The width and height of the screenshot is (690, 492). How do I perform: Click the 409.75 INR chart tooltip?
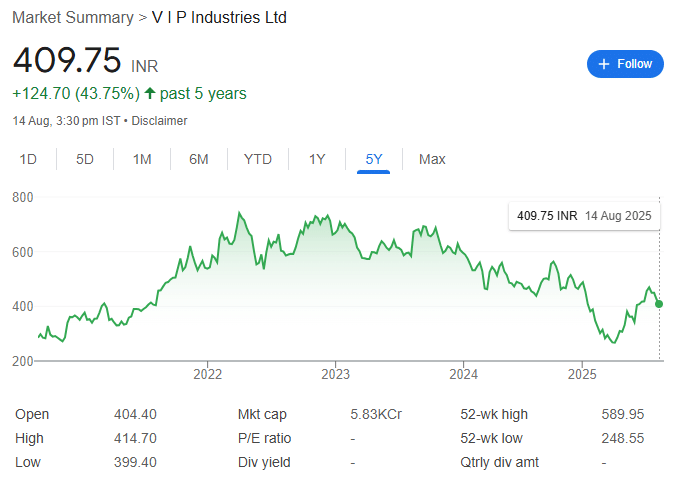point(584,216)
